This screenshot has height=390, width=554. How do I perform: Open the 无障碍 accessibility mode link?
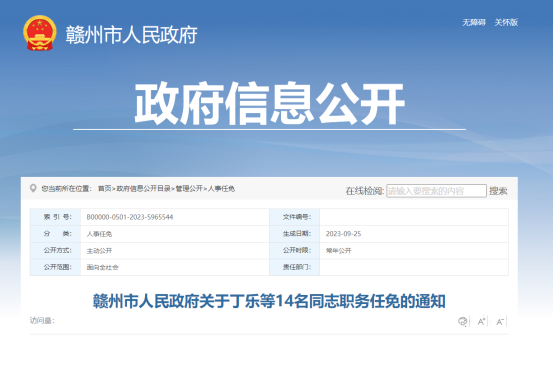474,23
